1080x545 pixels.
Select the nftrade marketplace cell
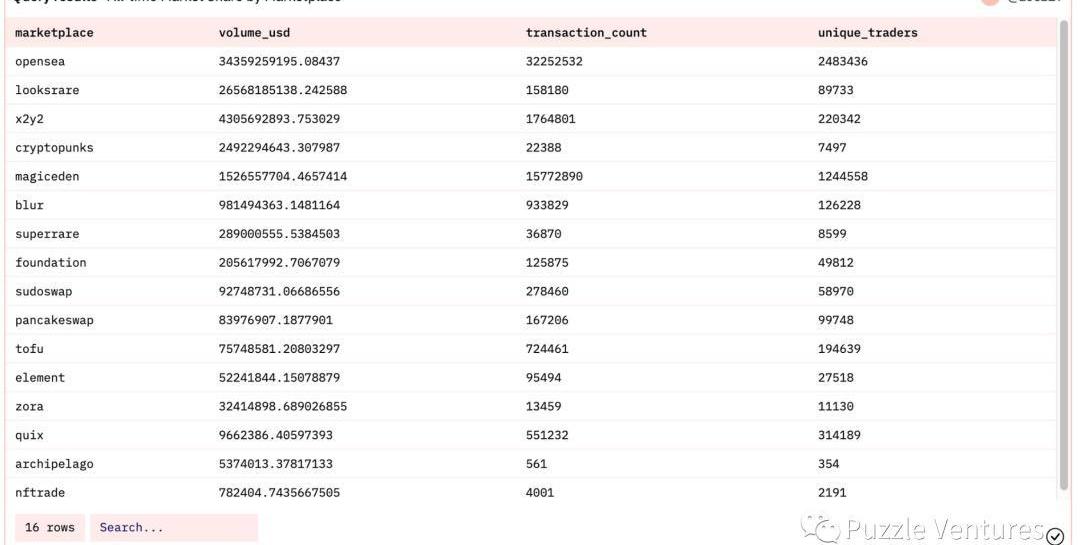(x=40, y=493)
